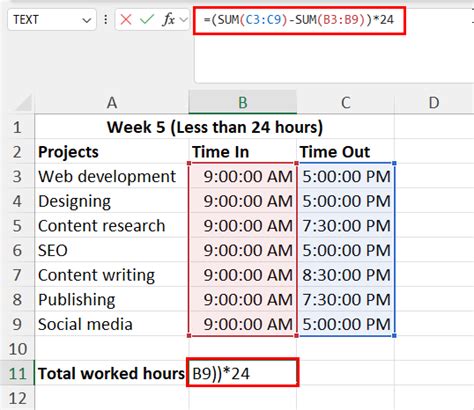Click Time Out cell for SEO
Viewport: 474px width, 410px height.
coord(346,250)
